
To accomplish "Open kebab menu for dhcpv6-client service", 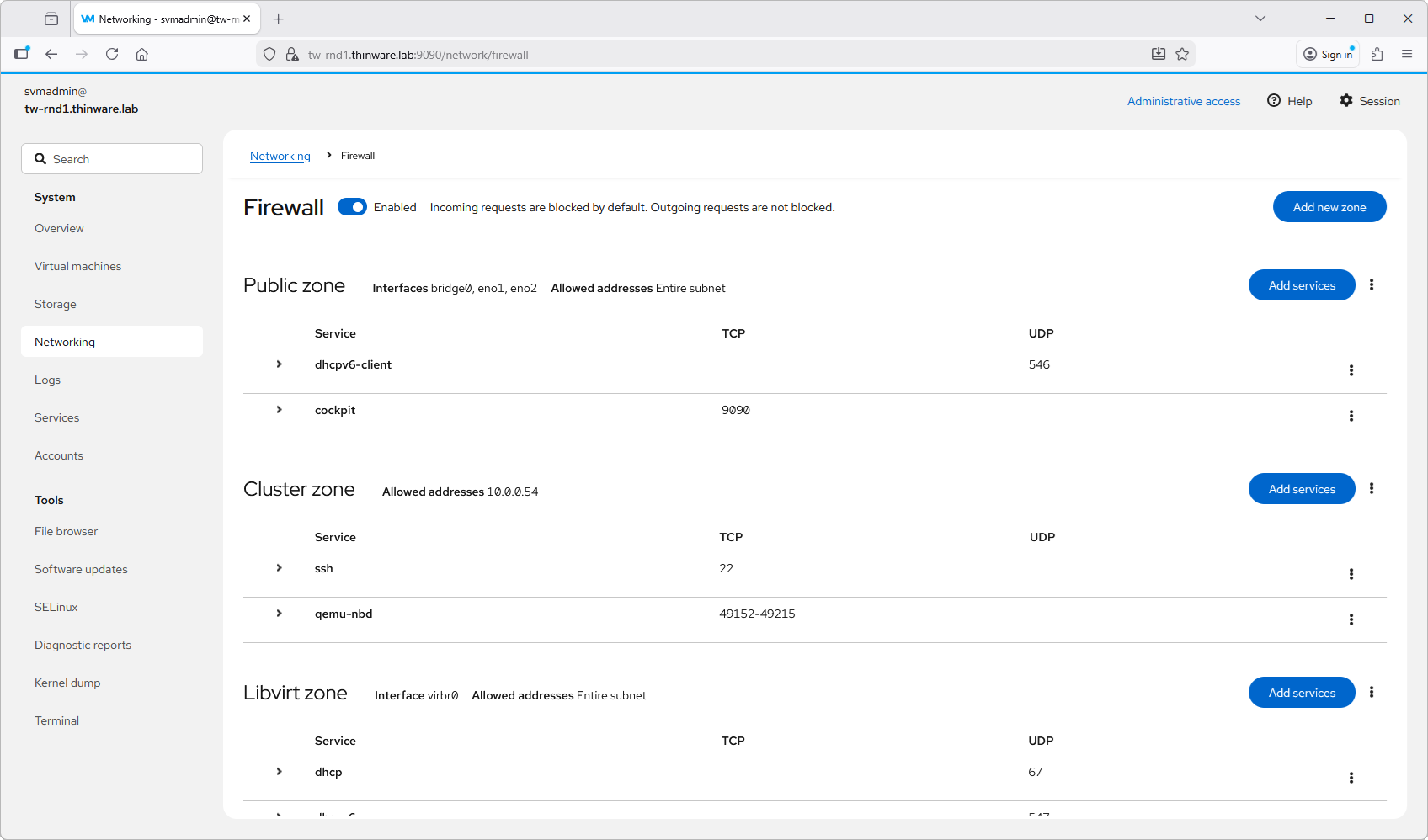I will pos(1351,370).
